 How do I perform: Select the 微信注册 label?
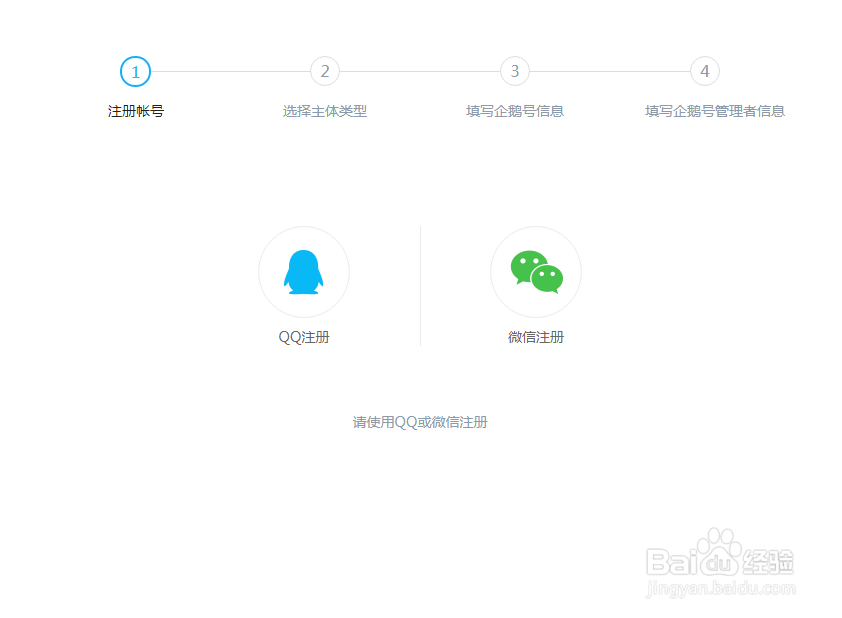pos(536,337)
